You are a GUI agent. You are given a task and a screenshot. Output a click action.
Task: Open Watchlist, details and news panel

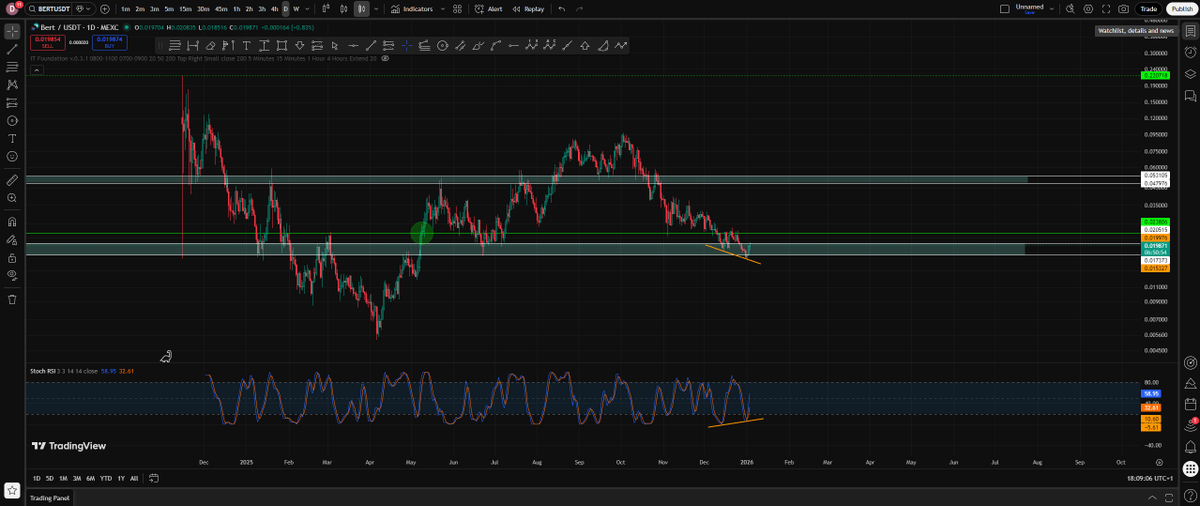click(x=1190, y=31)
